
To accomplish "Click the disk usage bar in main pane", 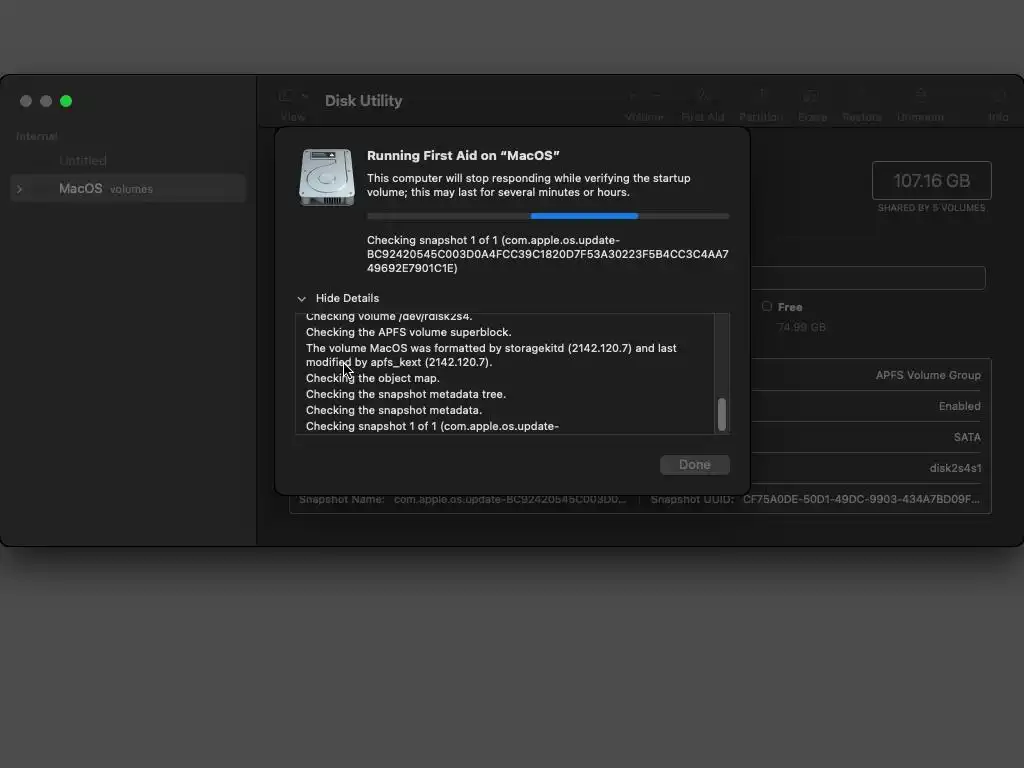I will point(868,278).
